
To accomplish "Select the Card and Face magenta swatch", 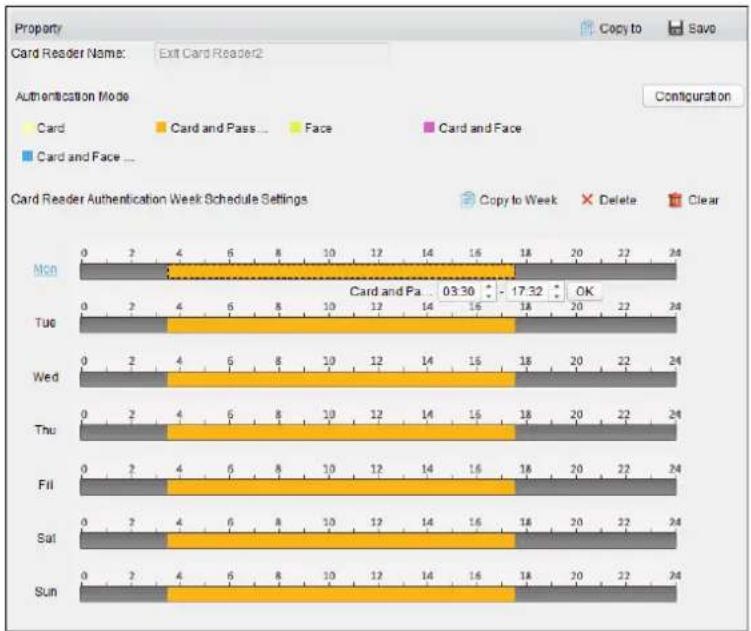I will tap(429, 127).
